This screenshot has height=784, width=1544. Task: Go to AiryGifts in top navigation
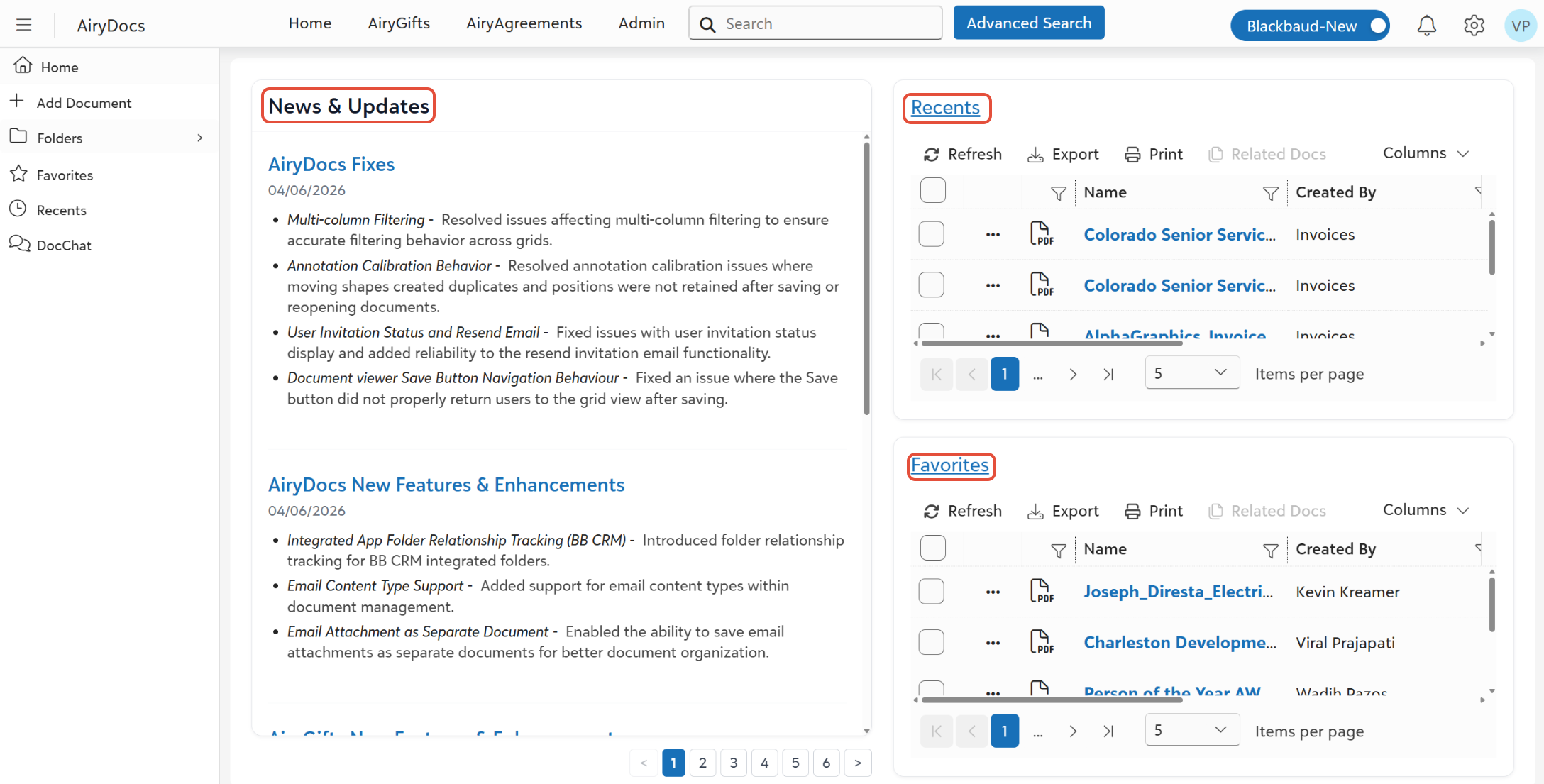[x=399, y=23]
